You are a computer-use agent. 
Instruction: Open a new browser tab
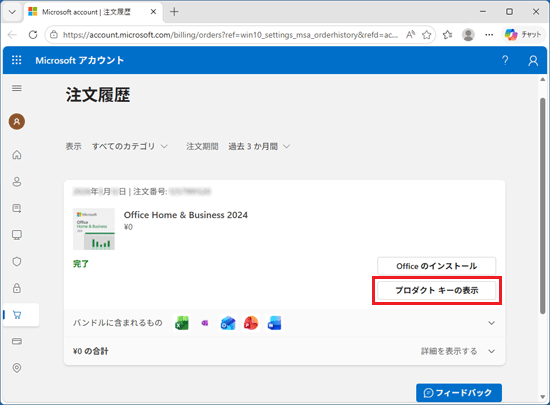click(174, 12)
